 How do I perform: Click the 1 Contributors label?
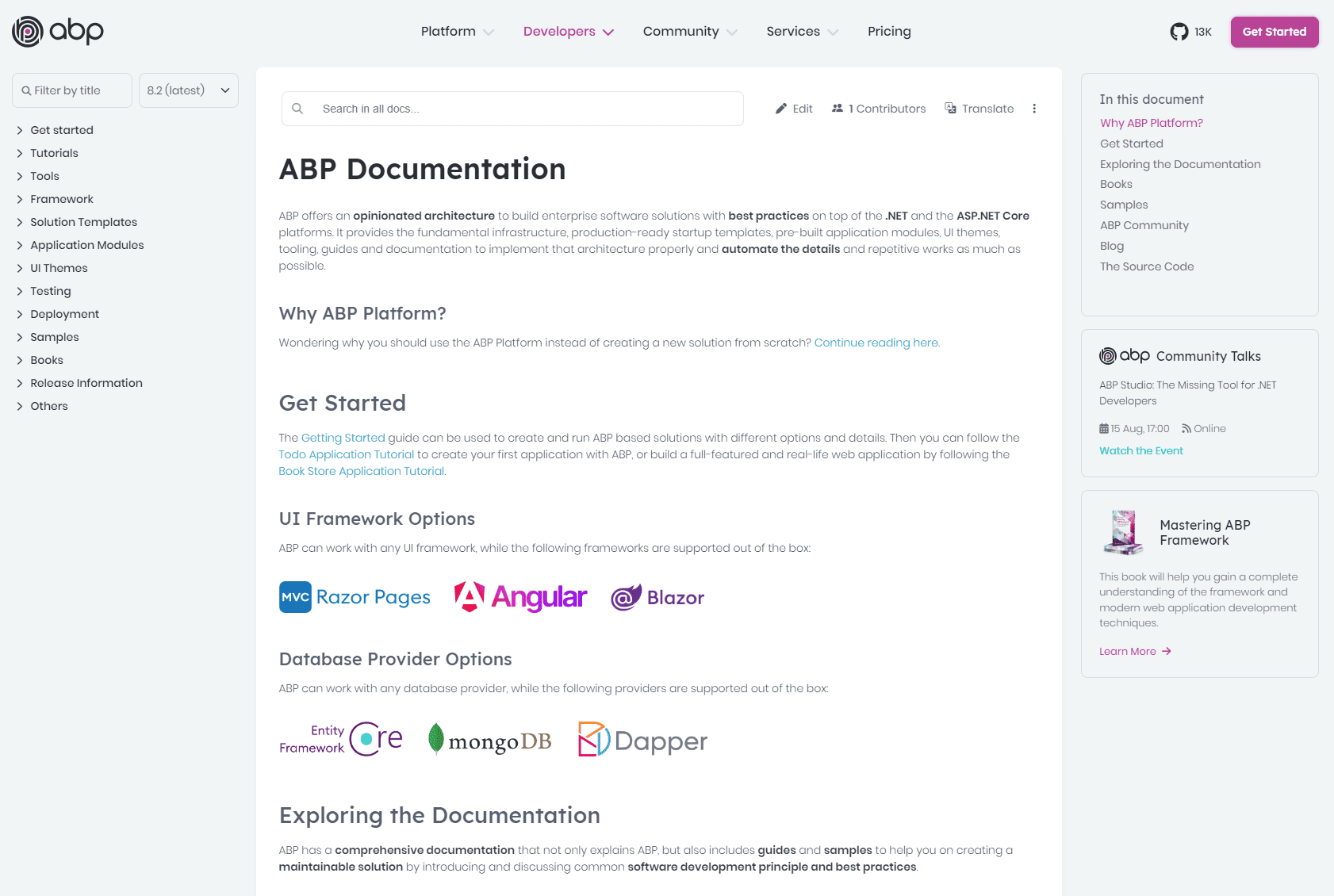(x=887, y=109)
